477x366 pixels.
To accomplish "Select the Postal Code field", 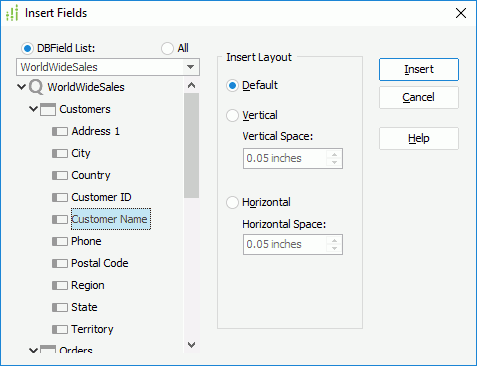I will pyautogui.click(x=100, y=263).
